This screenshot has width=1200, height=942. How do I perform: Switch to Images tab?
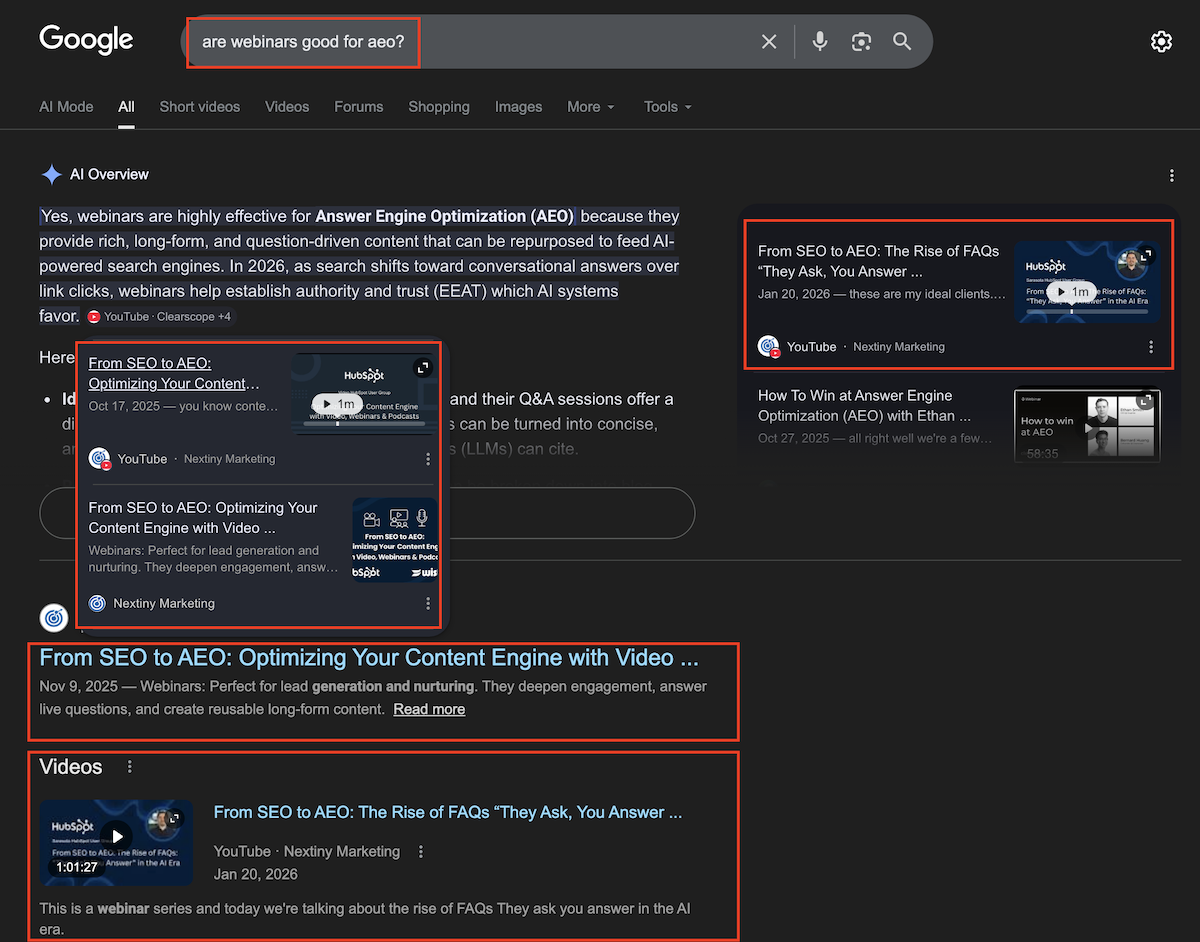pos(518,107)
